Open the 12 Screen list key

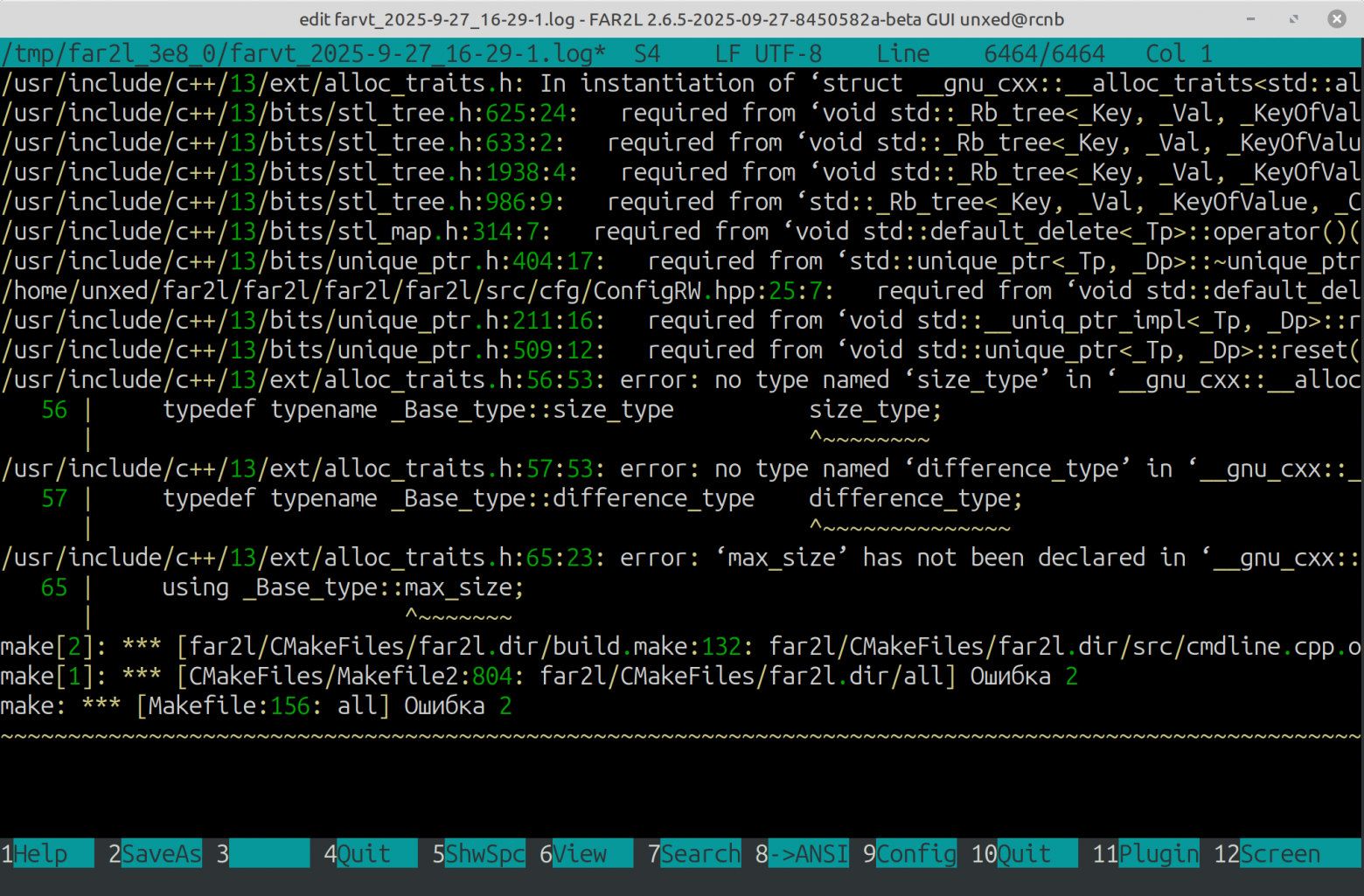(1288, 853)
